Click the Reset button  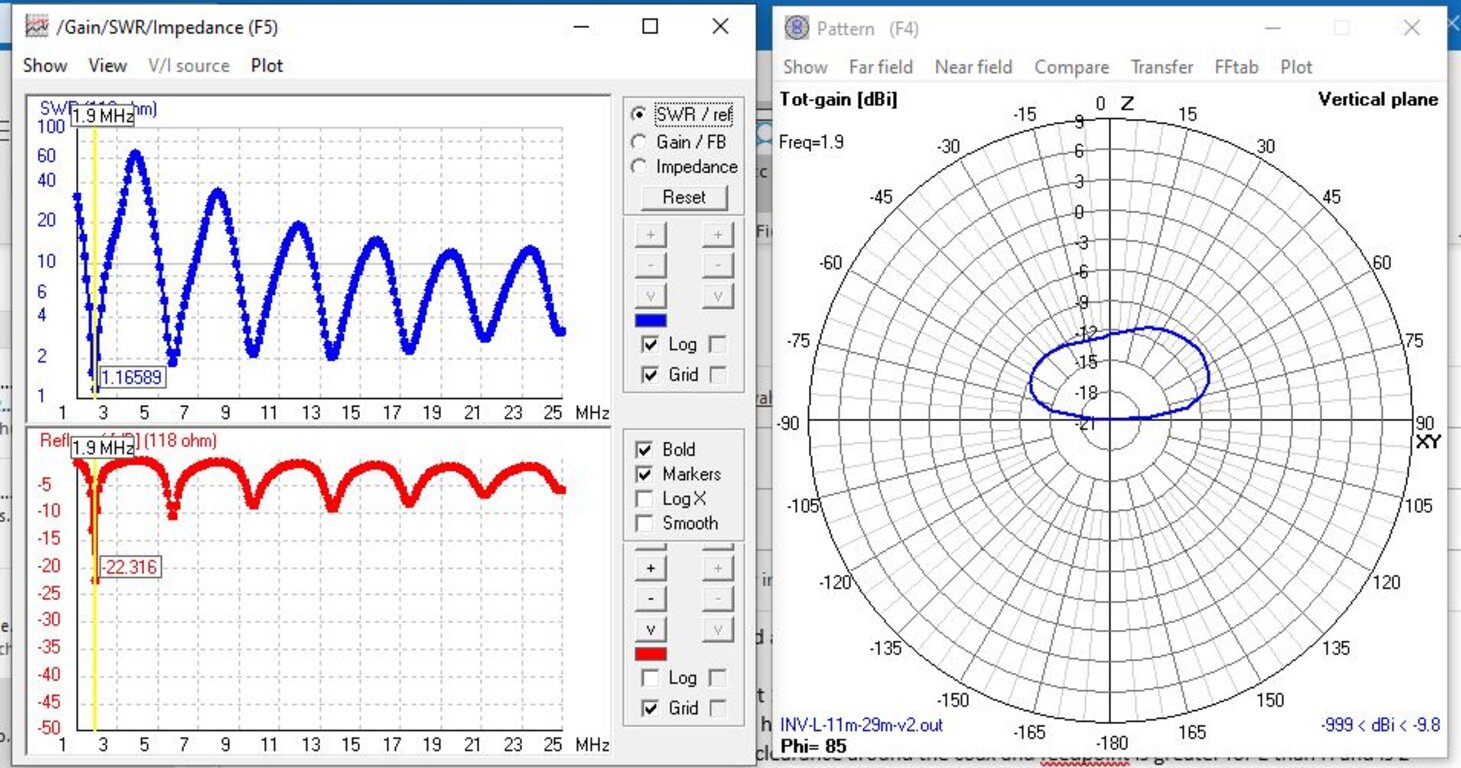(684, 197)
